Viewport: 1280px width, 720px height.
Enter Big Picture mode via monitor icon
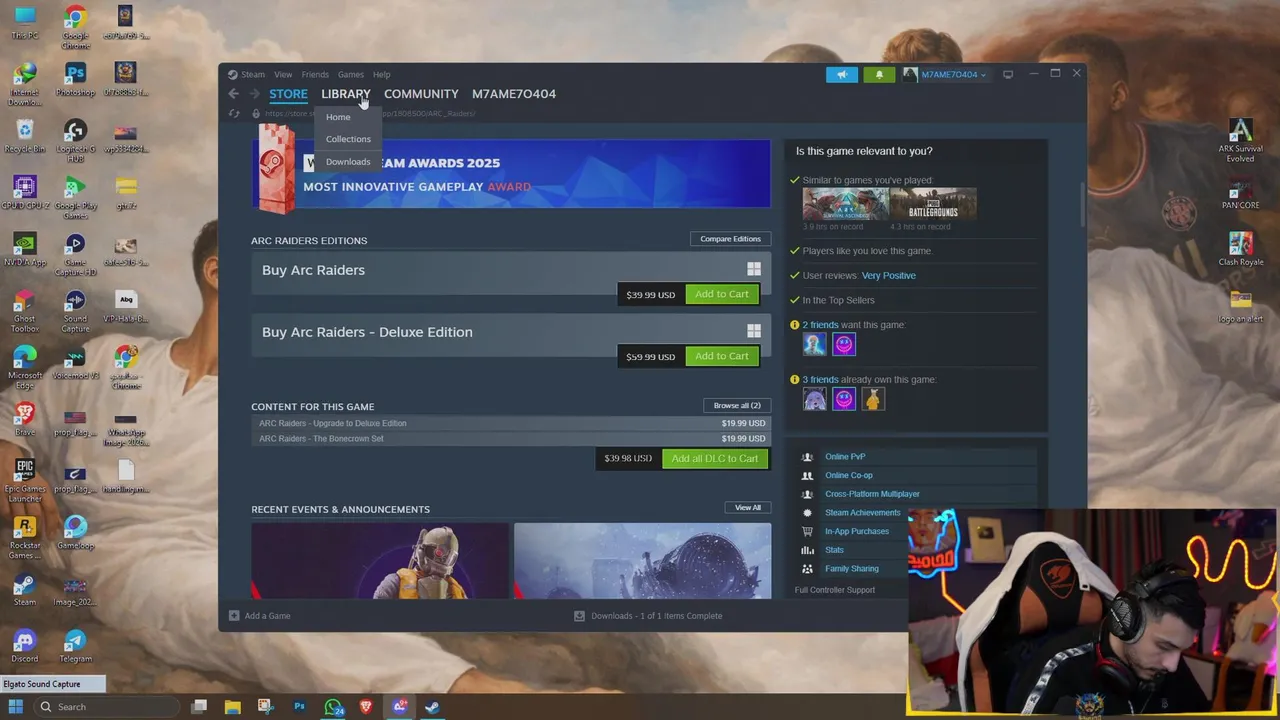(x=1008, y=74)
